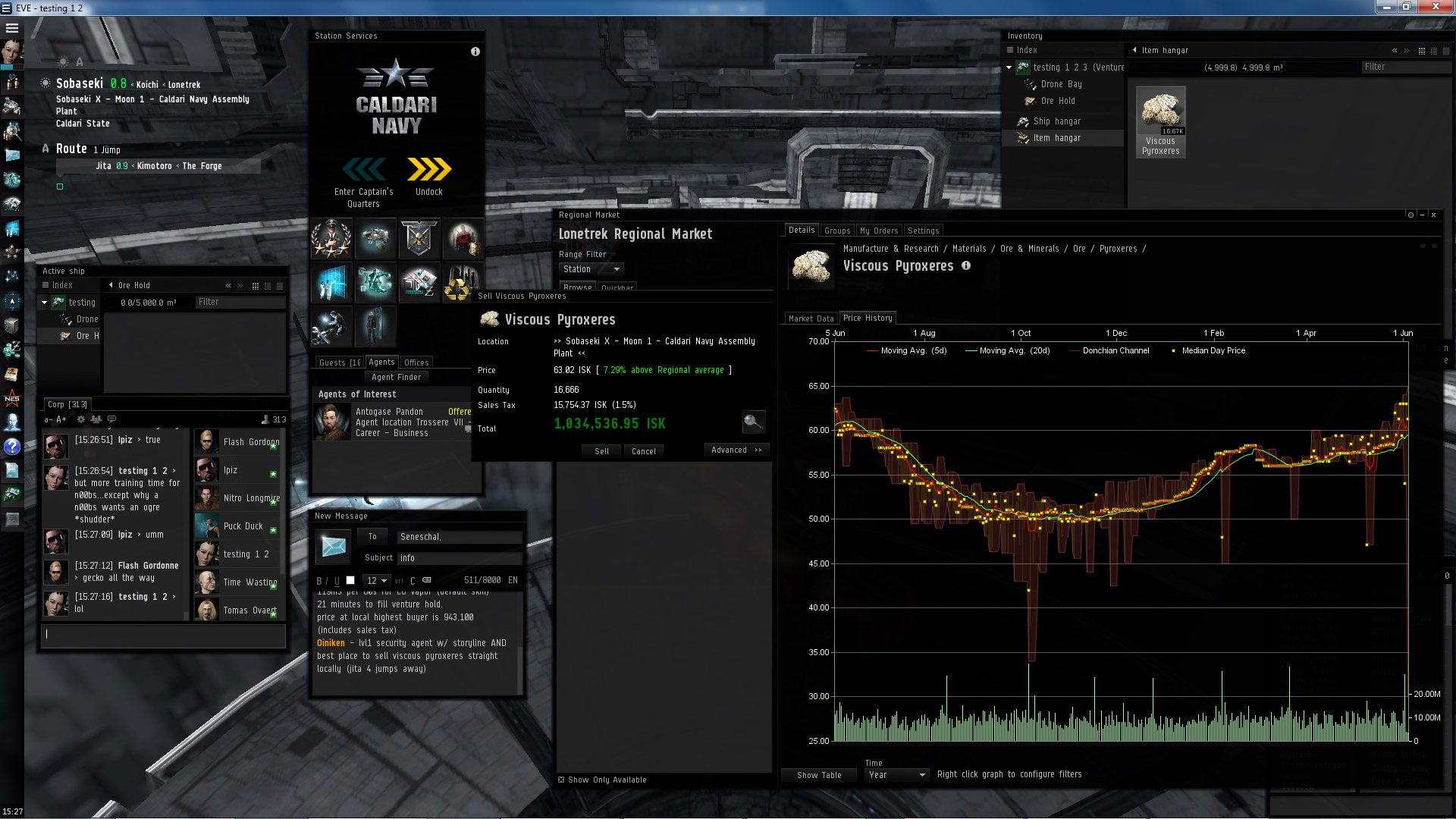Click the Caldari Navy station info icon
1456x819 pixels.
[x=475, y=52]
